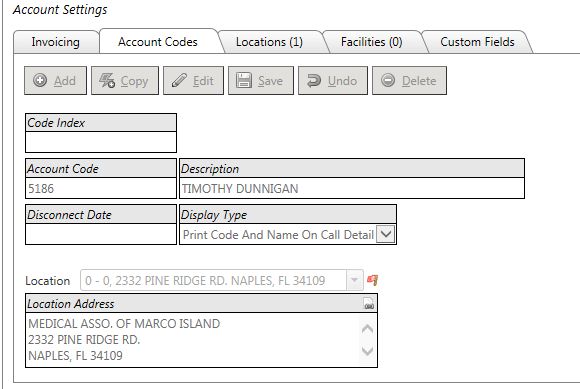Click the Code Index column header
This screenshot has height=389, width=580.
[101, 123]
